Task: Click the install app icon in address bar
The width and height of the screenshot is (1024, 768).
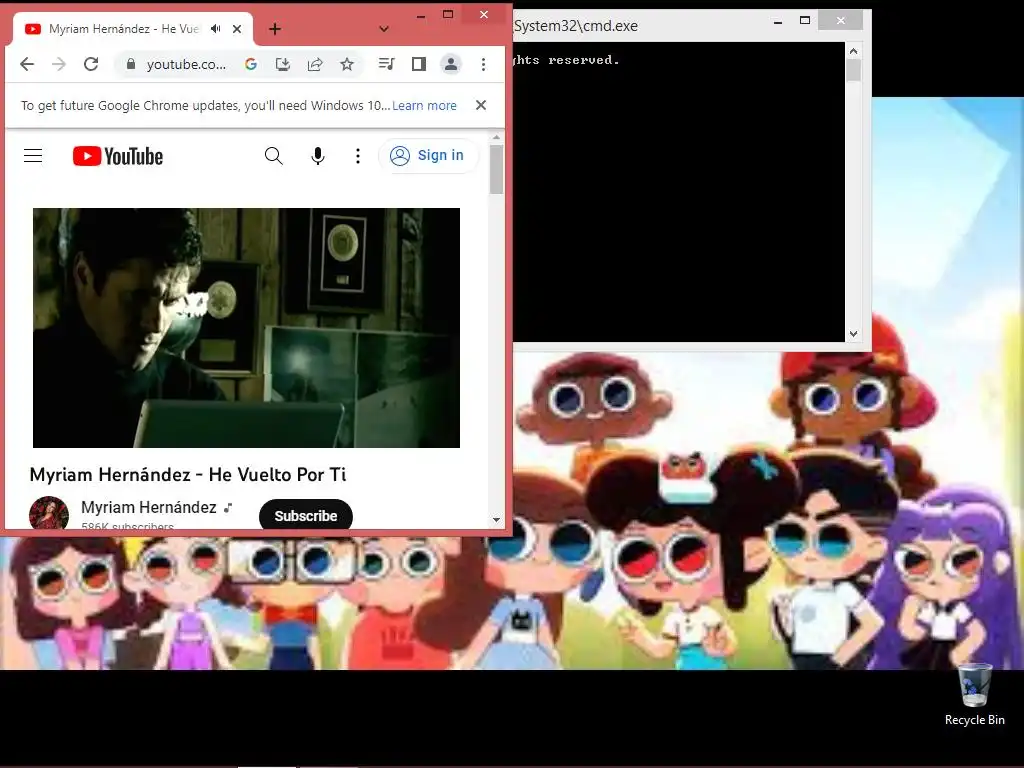Action: pos(283,64)
